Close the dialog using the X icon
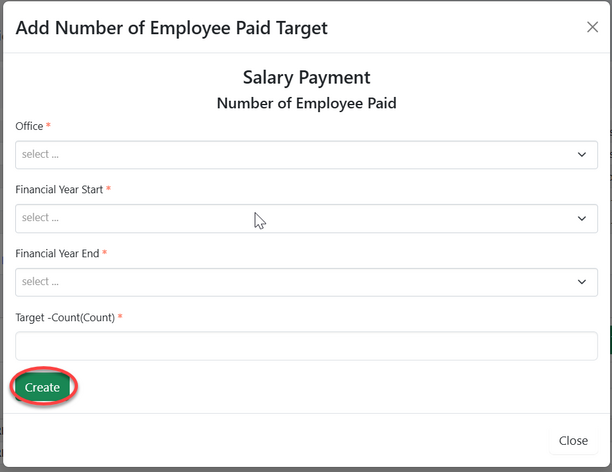 (592, 27)
